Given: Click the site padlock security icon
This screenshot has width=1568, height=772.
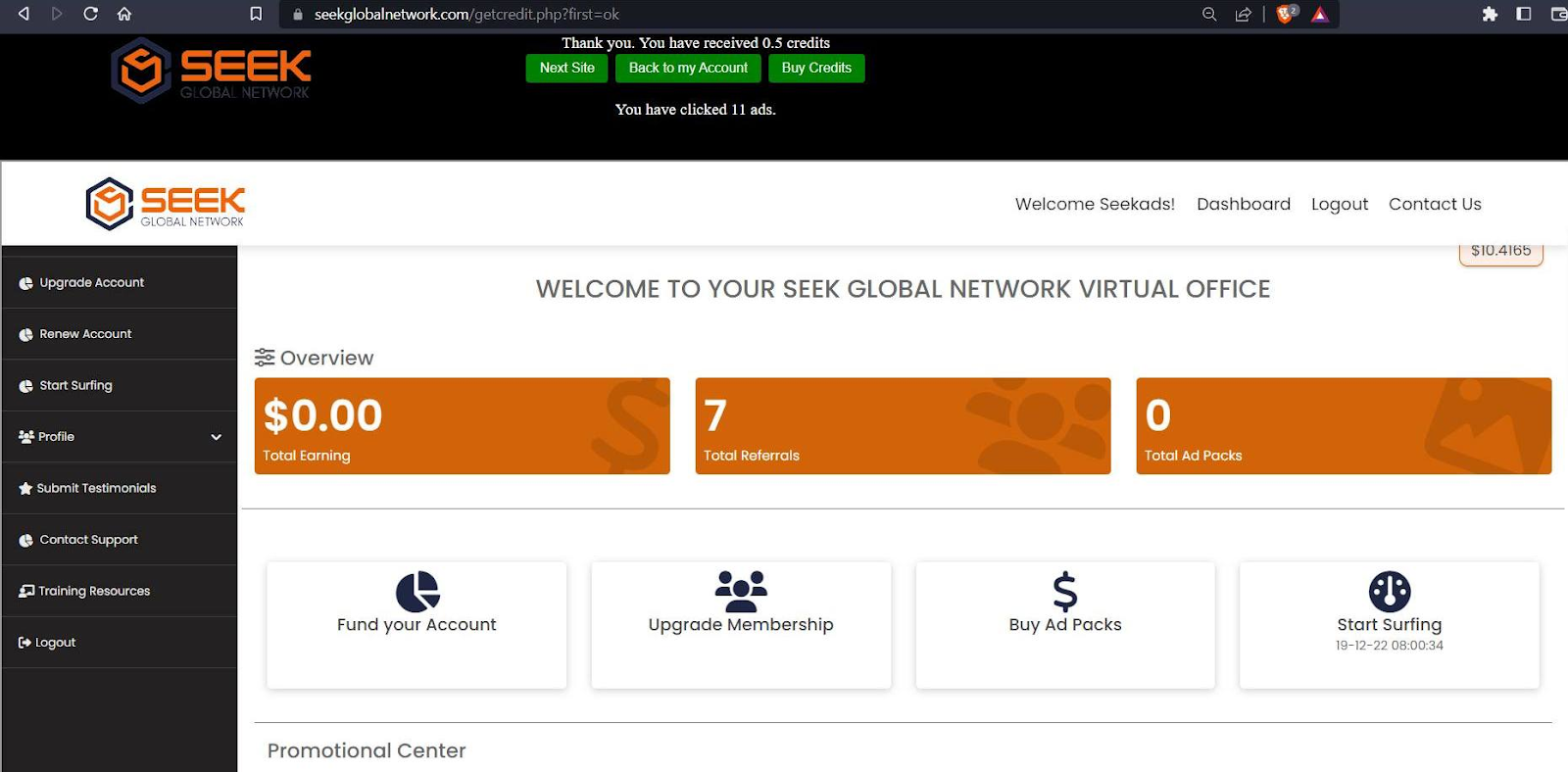Looking at the screenshot, I should 298,15.
